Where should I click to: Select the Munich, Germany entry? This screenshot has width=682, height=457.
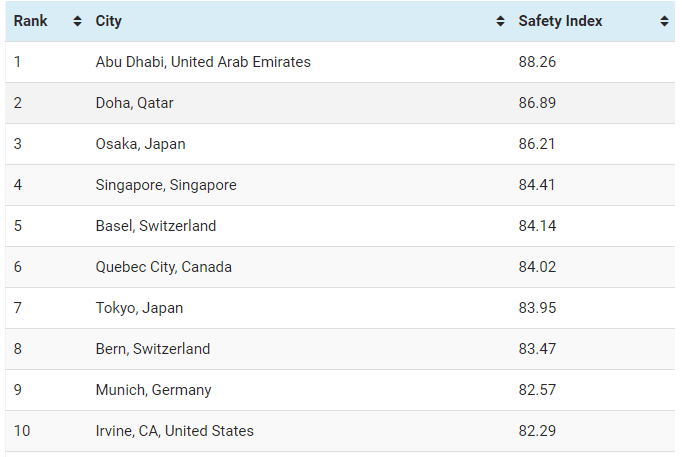(154, 390)
